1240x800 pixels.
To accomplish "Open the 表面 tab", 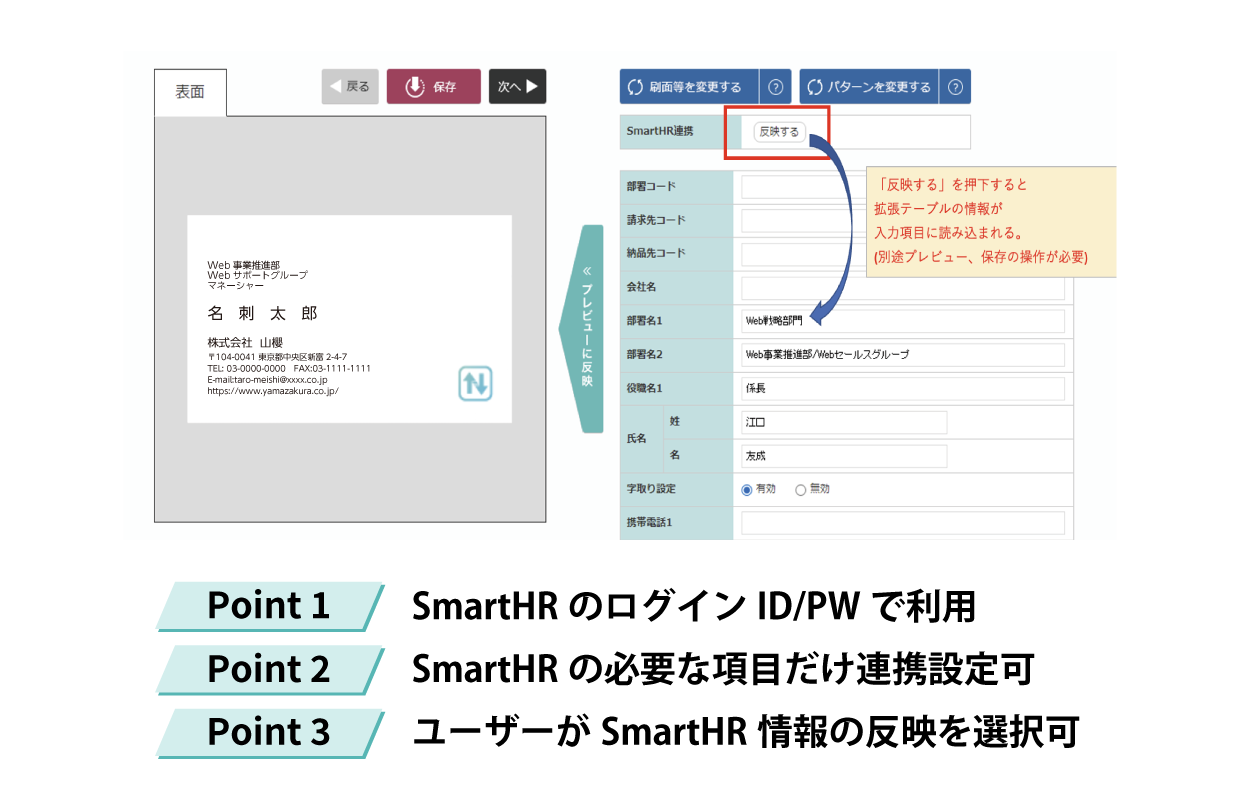I will coord(190,92).
